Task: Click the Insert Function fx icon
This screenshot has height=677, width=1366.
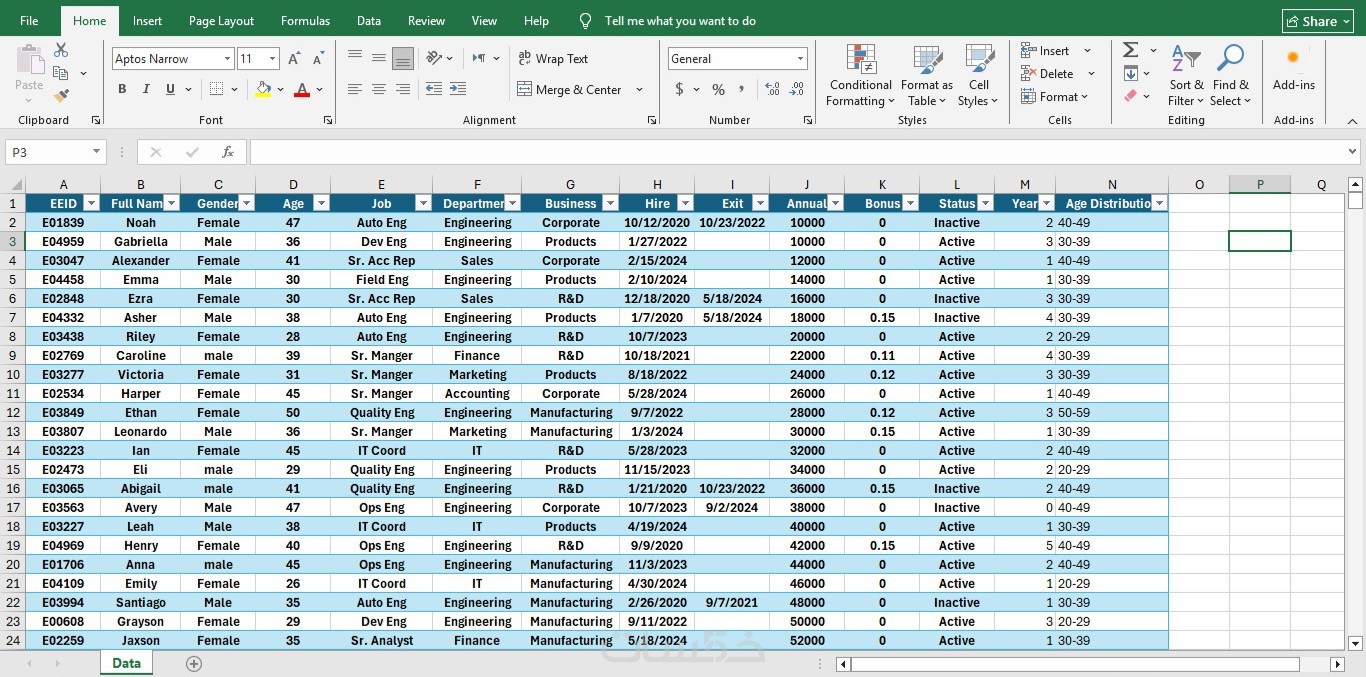Action: [x=228, y=152]
